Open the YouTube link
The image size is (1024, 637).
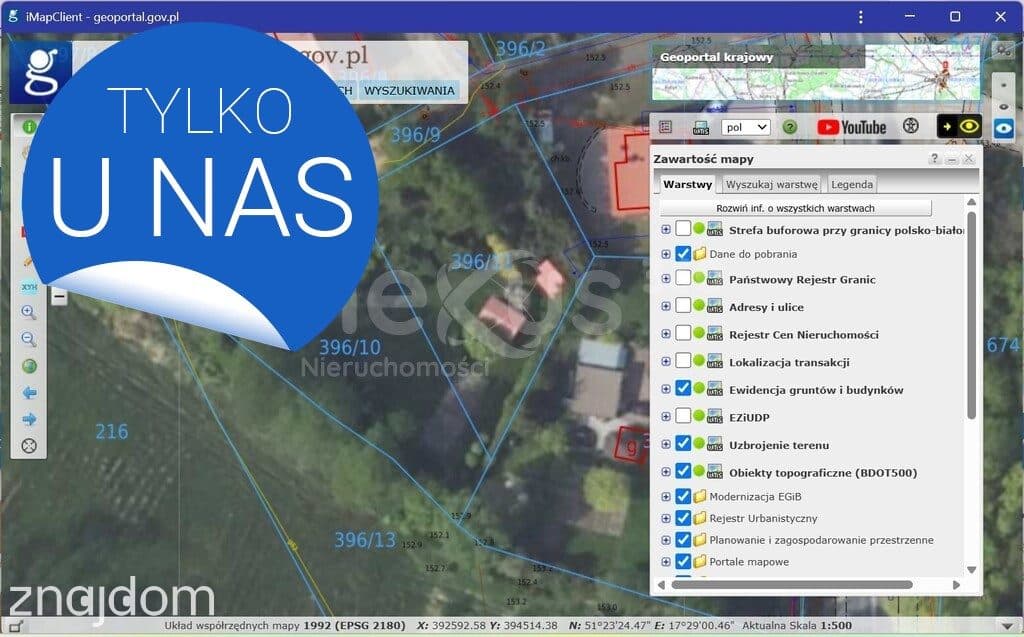(x=852, y=127)
